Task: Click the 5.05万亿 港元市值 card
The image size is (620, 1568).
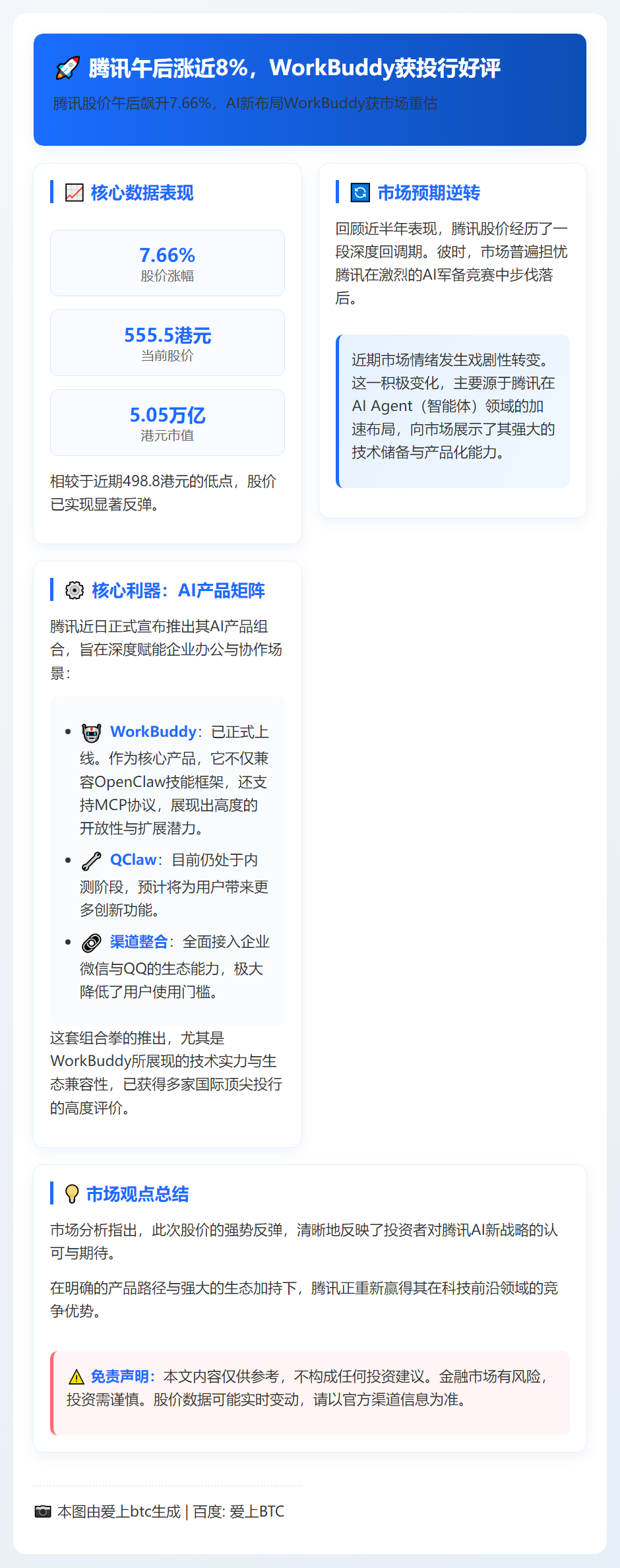Action: (x=168, y=422)
